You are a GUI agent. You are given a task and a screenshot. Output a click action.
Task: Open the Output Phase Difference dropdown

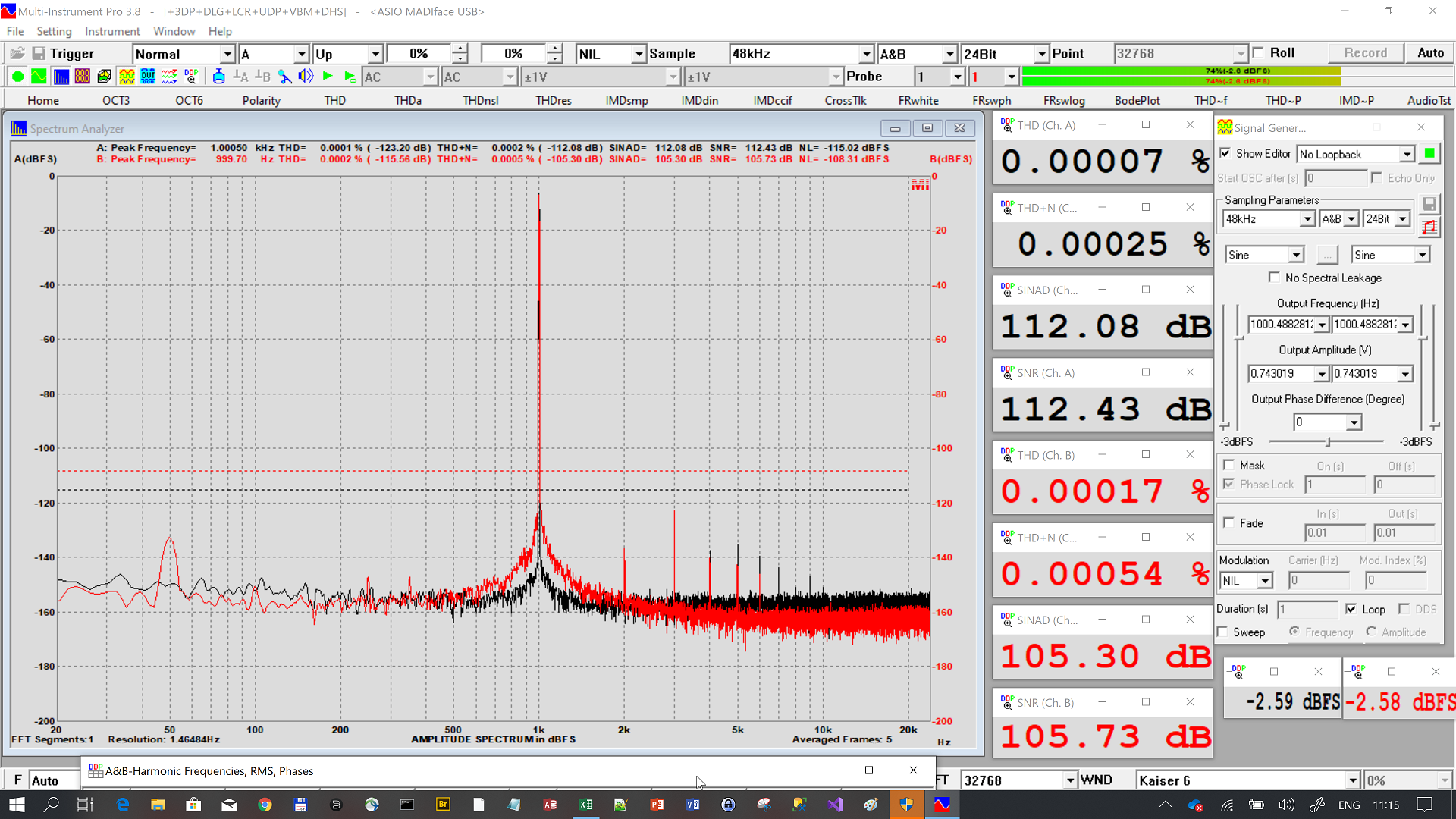click(x=1354, y=422)
